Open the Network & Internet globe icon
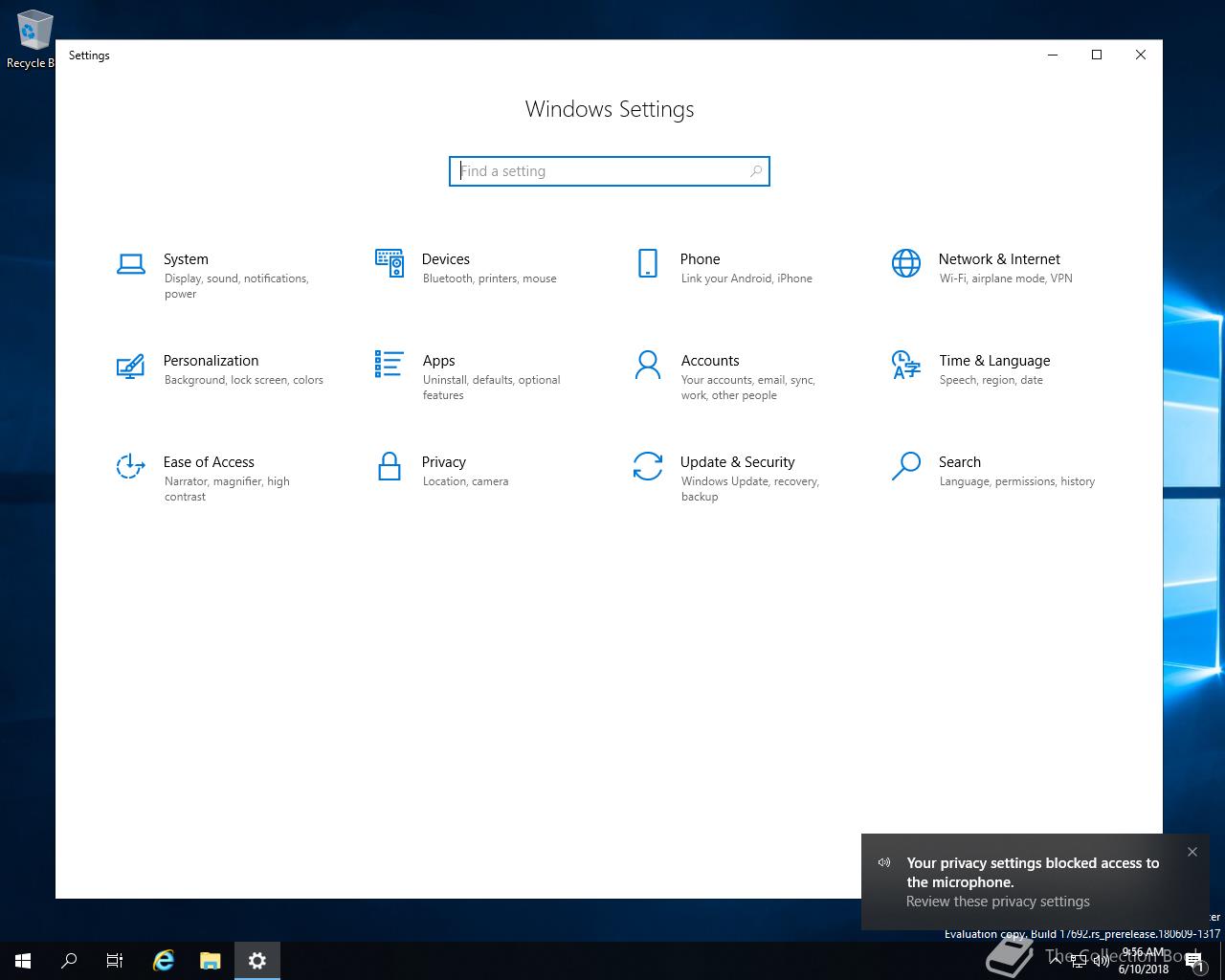 (x=906, y=262)
